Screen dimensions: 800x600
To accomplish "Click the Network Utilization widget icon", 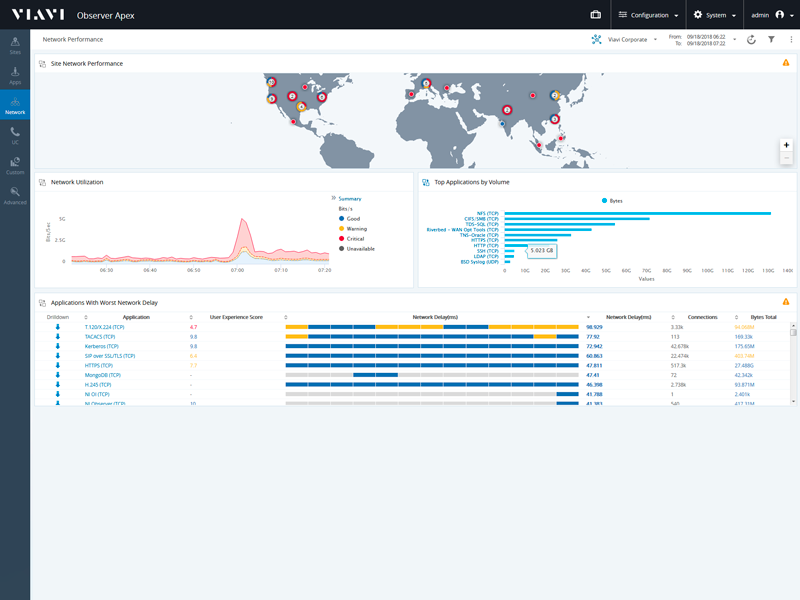I will click(42, 182).
